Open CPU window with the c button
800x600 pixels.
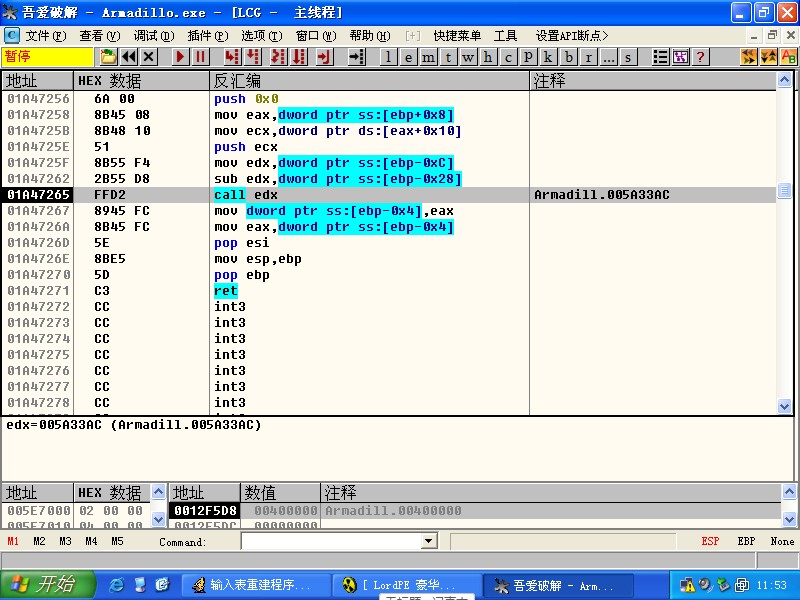(508, 57)
